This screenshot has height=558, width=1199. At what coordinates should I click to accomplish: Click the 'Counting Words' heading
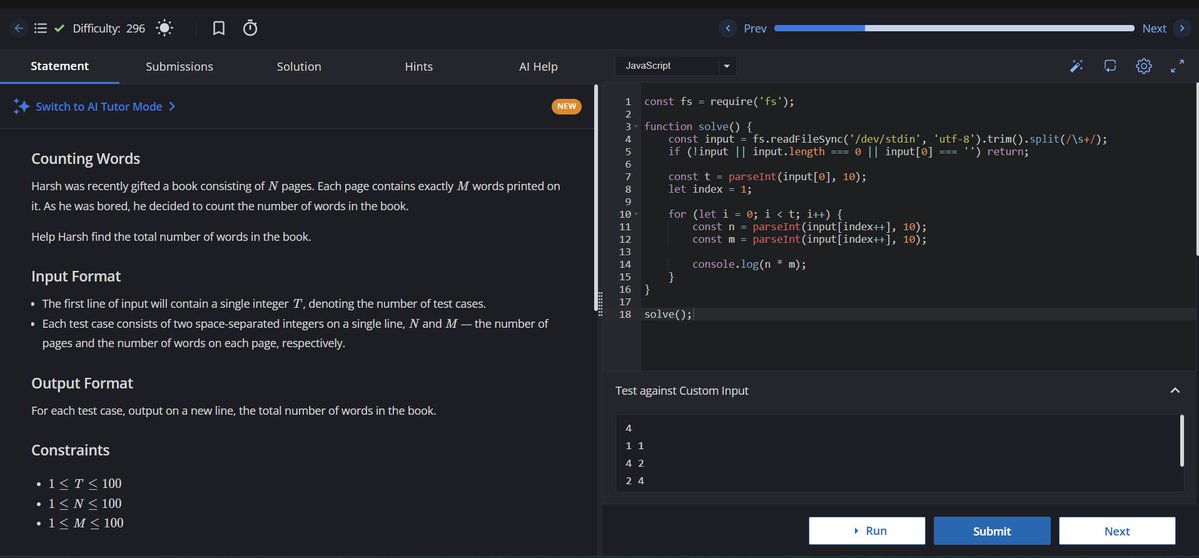tap(86, 159)
